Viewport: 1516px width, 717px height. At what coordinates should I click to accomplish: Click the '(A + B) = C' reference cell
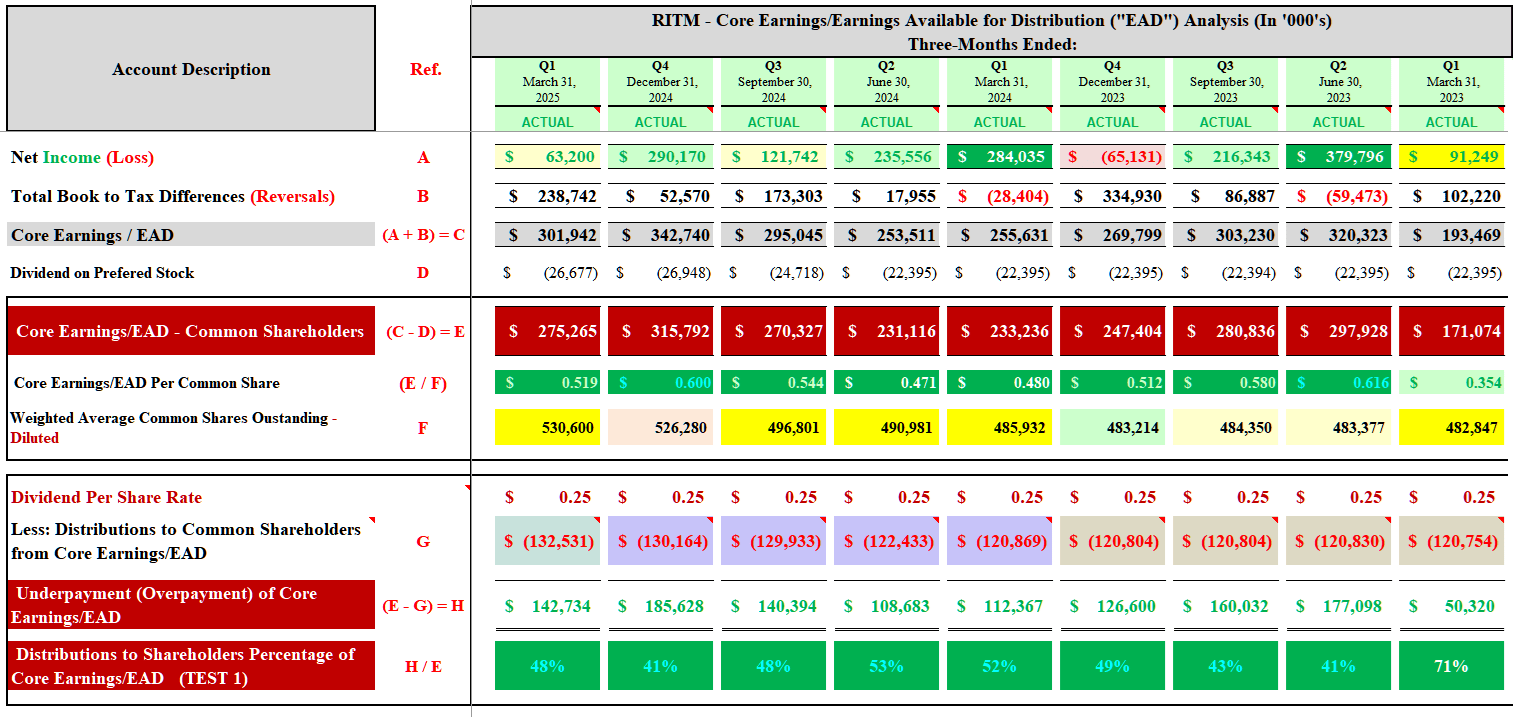[x=424, y=236]
